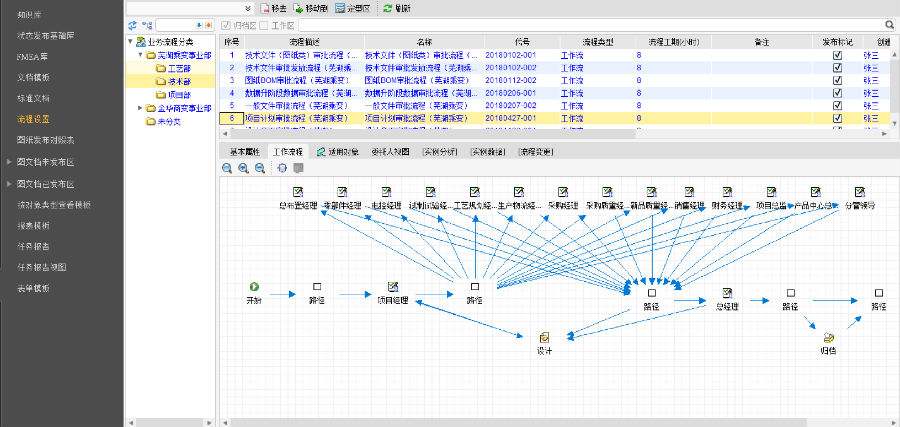The image size is (900, 427).
Task: Toggle 发布标记 checkbox in the first row
Action: (838, 56)
